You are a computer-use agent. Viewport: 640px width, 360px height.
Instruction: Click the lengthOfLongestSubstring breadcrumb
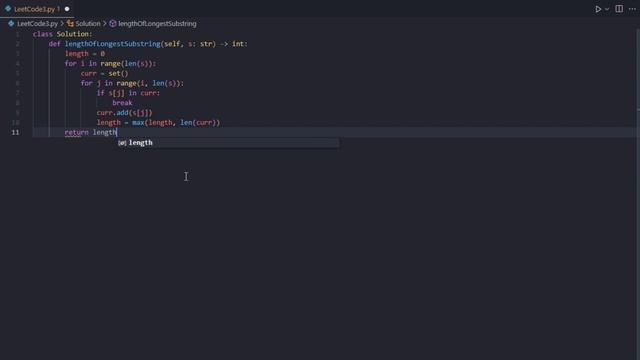157,24
